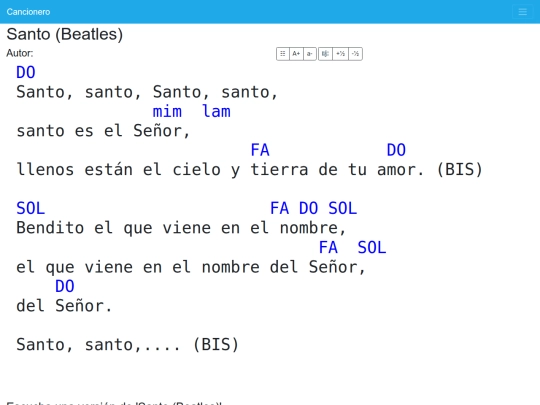Image resolution: width=540 pixels, height=405 pixels.
Task: Open the hamburger menu in navbar
Action: click(522, 12)
